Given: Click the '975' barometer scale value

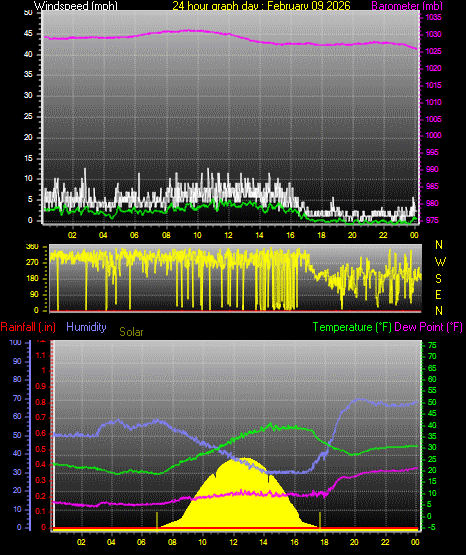Looking at the screenshot, I should (432, 220).
